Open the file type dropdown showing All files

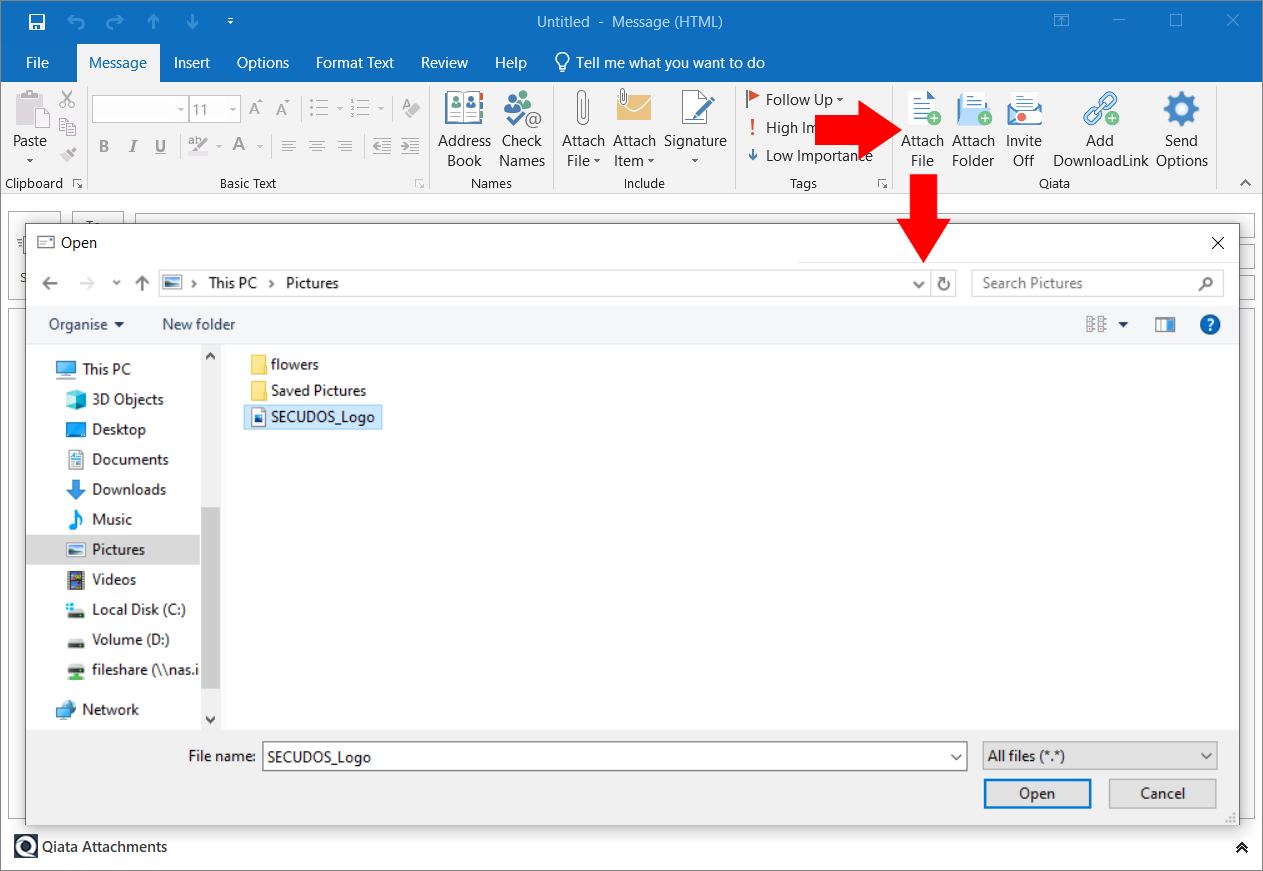click(x=1099, y=755)
